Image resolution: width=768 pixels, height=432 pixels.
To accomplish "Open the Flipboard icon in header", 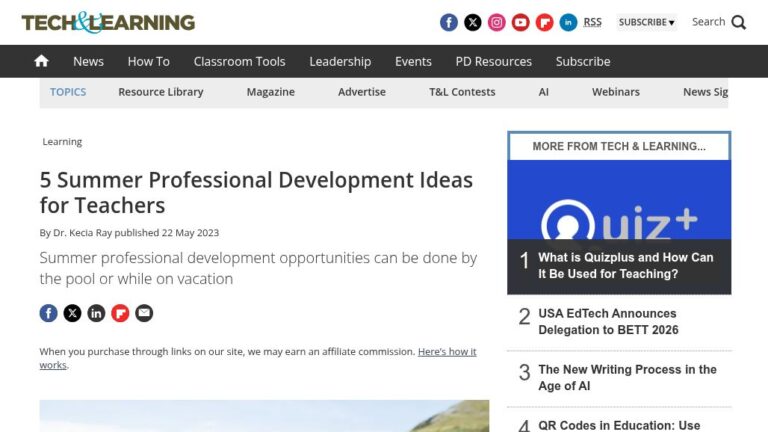I will pyautogui.click(x=544, y=23).
